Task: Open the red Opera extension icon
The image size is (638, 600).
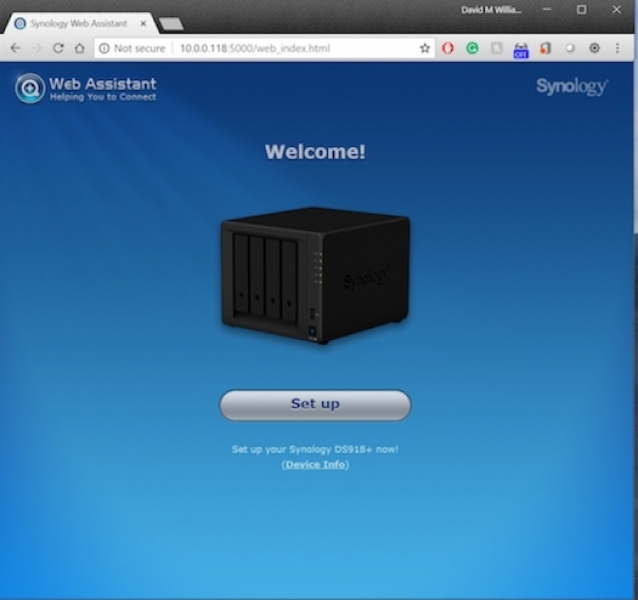Action: pos(448,48)
